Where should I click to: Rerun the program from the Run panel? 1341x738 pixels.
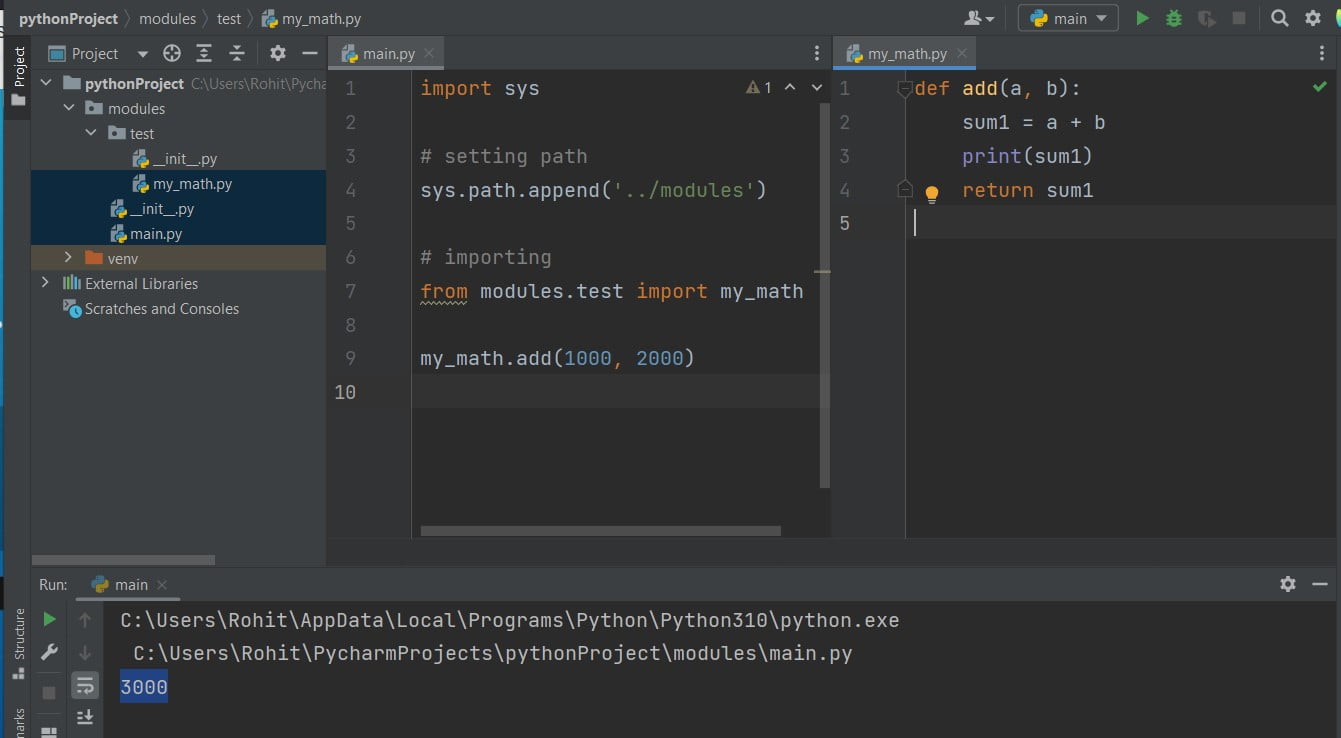49,618
